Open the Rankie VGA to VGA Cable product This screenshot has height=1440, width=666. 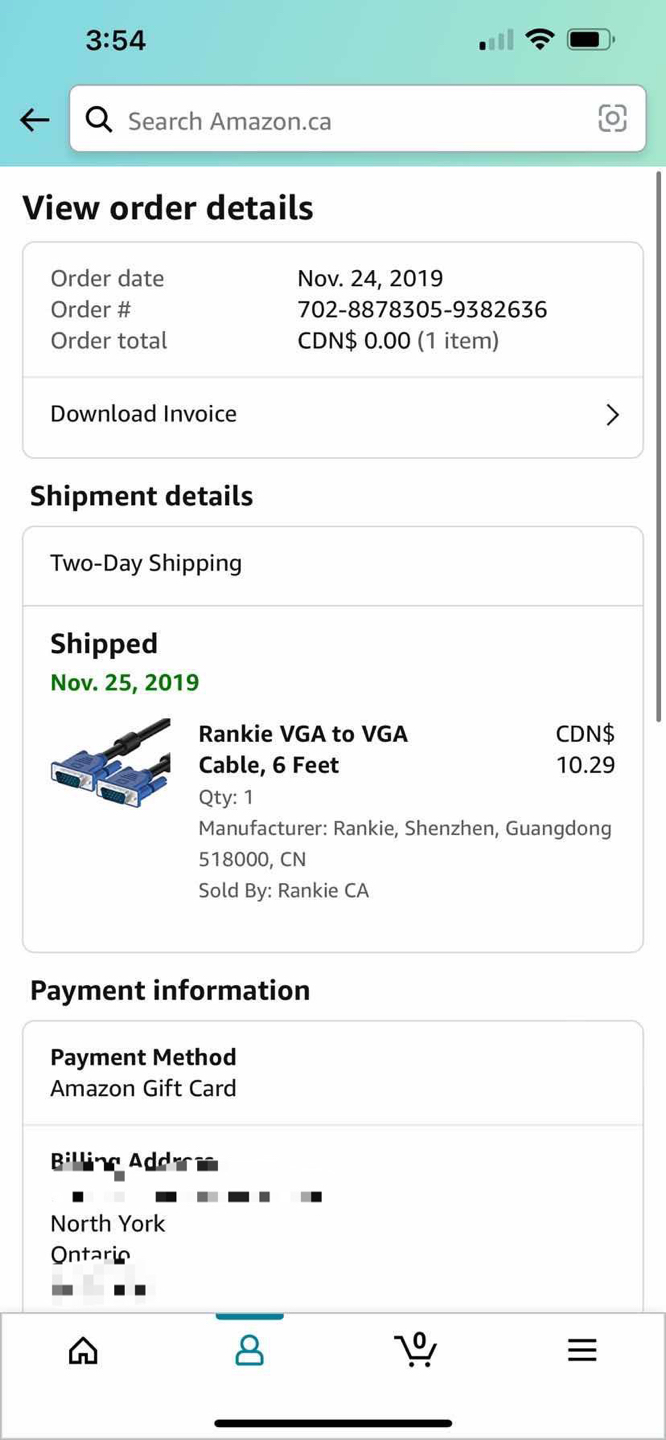click(x=303, y=749)
